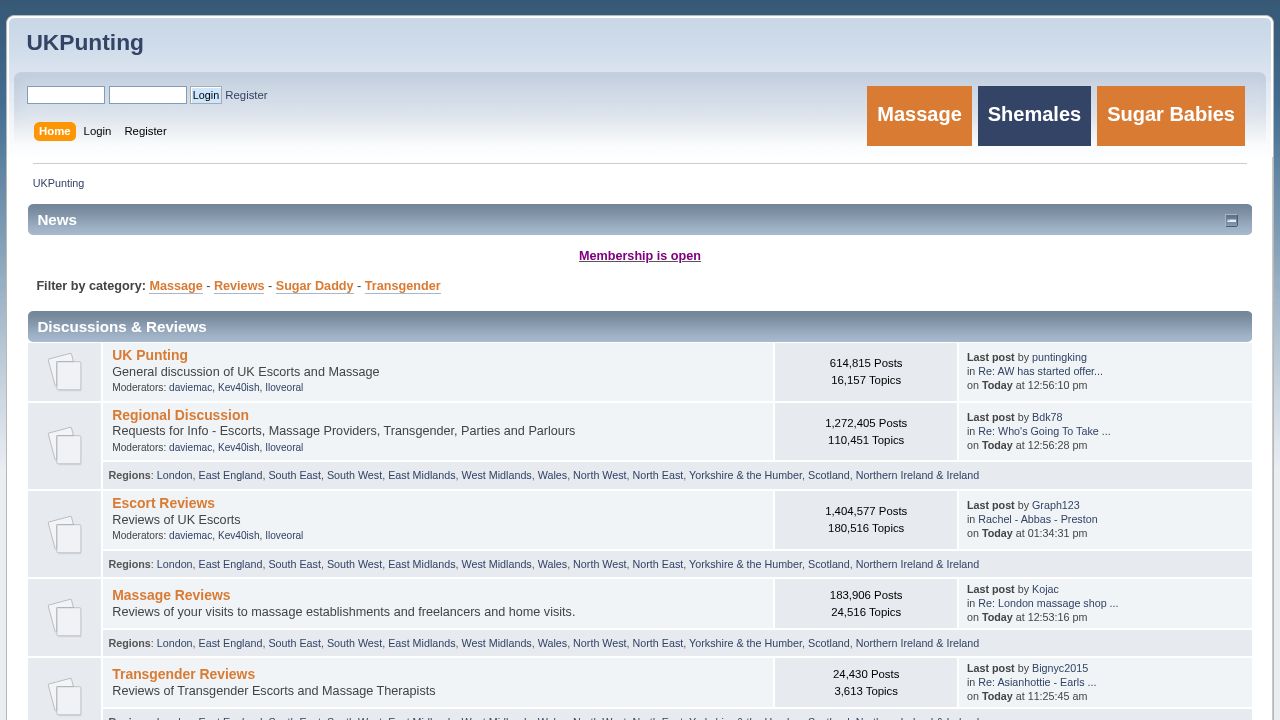Open the Sugar Babies banner button

pyautogui.click(x=1171, y=115)
